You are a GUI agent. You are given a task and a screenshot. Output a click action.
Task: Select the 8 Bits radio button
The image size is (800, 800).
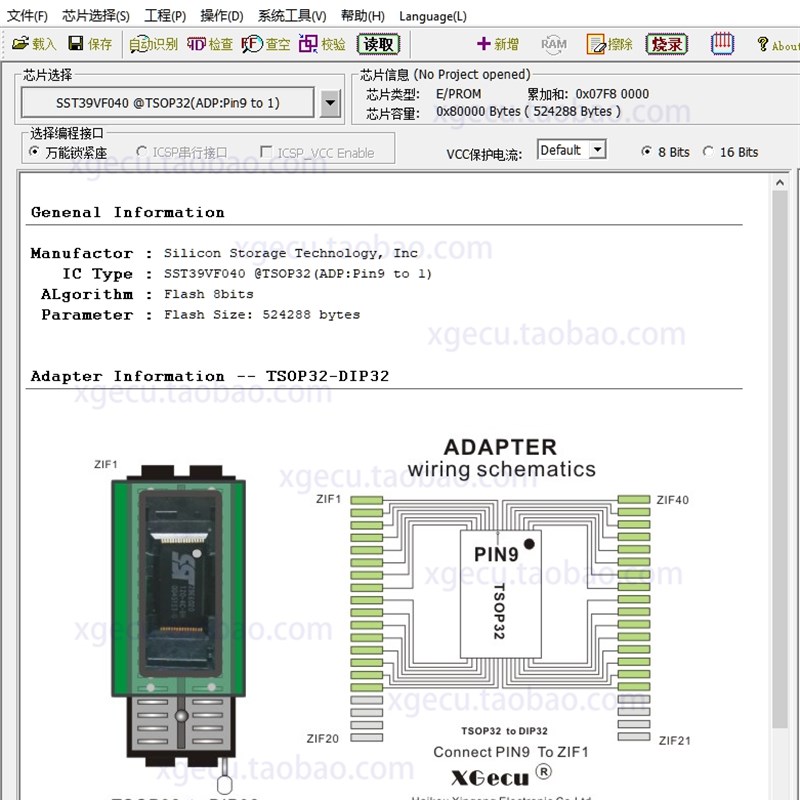(x=646, y=152)
